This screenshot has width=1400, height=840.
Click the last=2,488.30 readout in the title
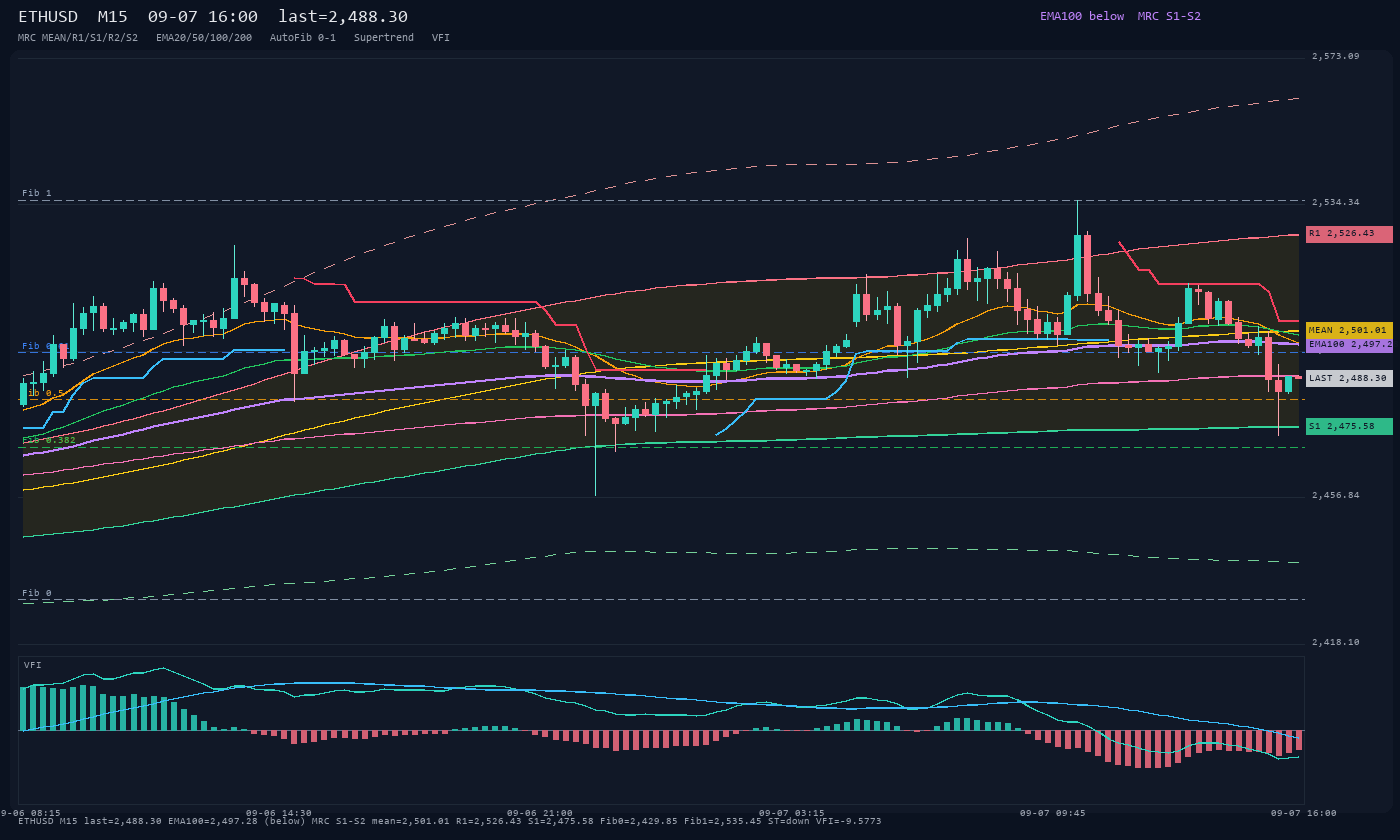coord(343,17)
